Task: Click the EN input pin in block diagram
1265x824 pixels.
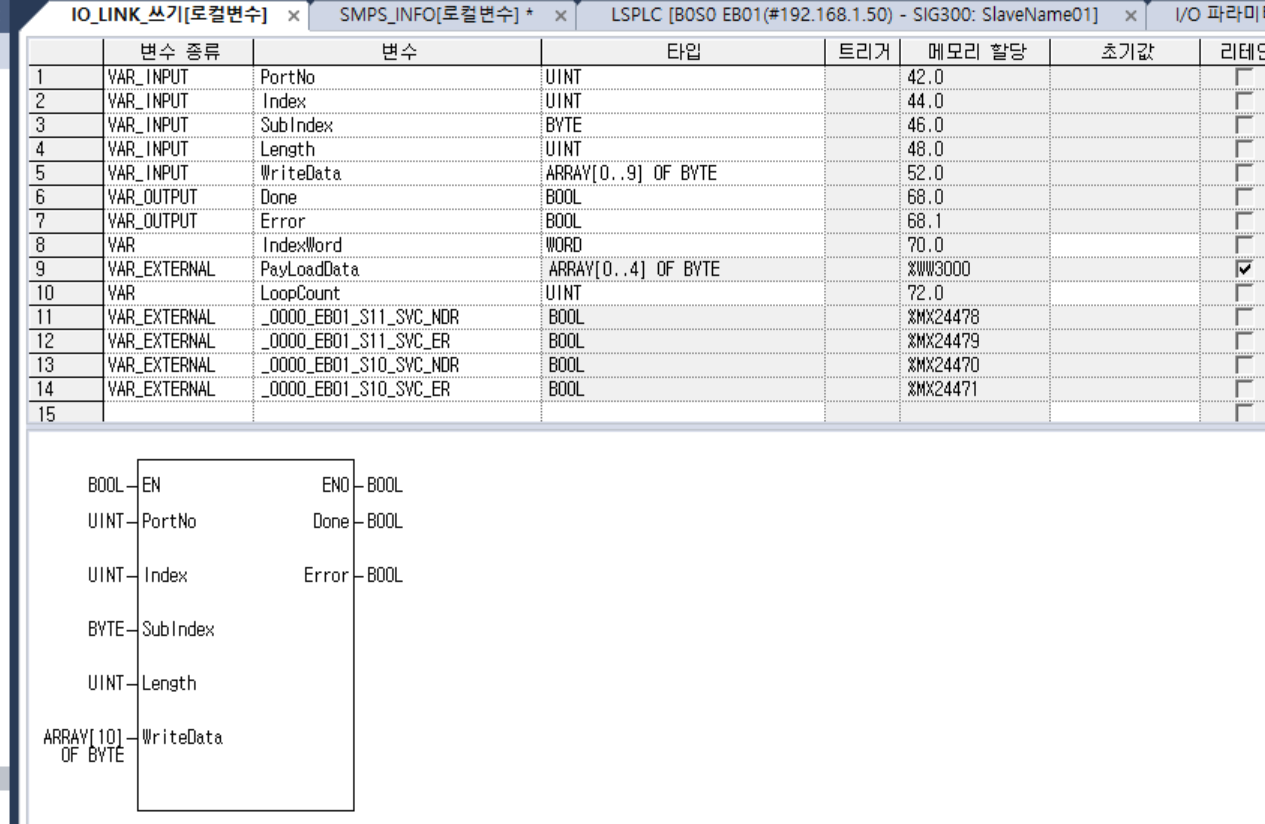Action: tap(151, 485)
